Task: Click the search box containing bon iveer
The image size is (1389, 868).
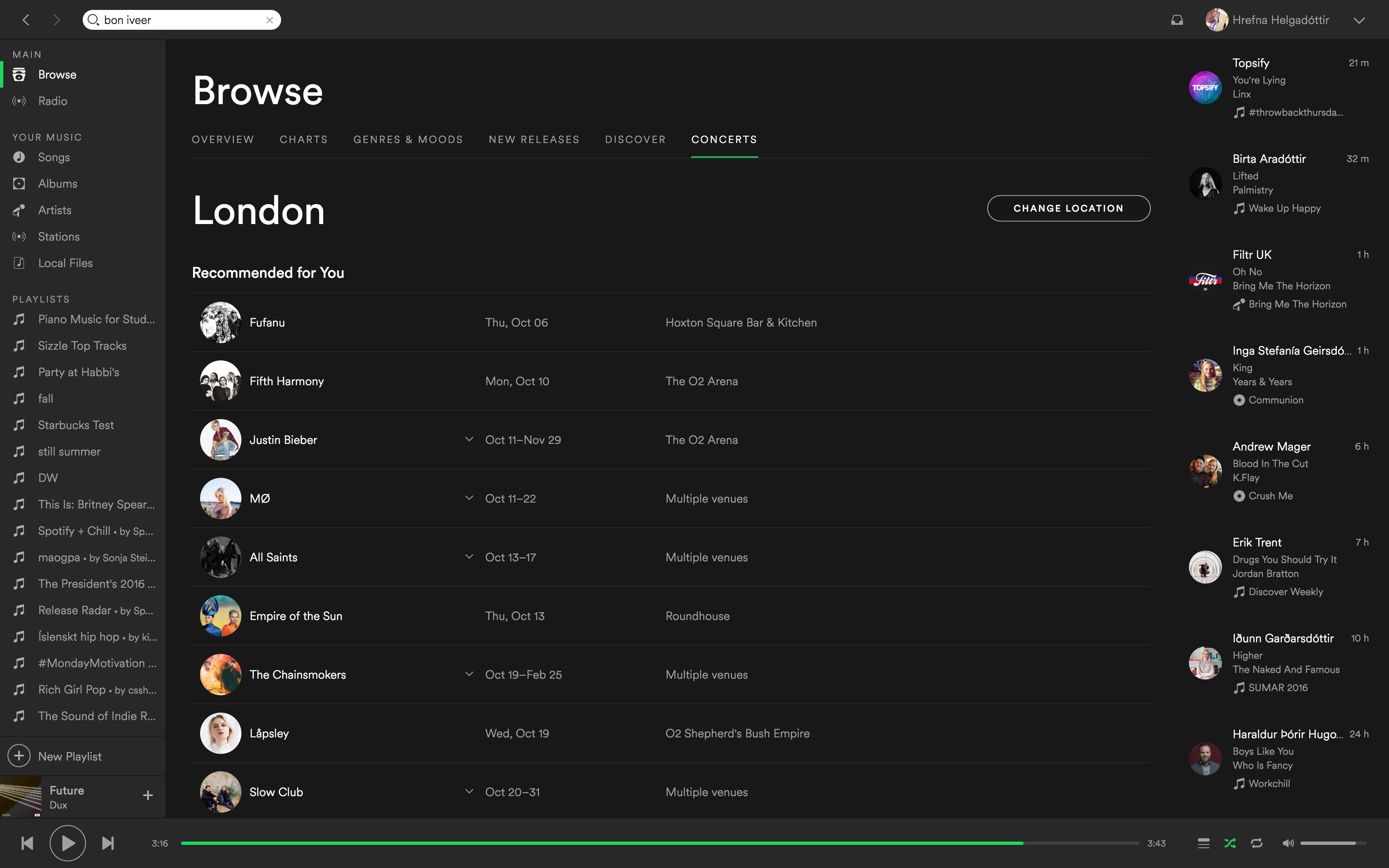Action: point(181,20)
